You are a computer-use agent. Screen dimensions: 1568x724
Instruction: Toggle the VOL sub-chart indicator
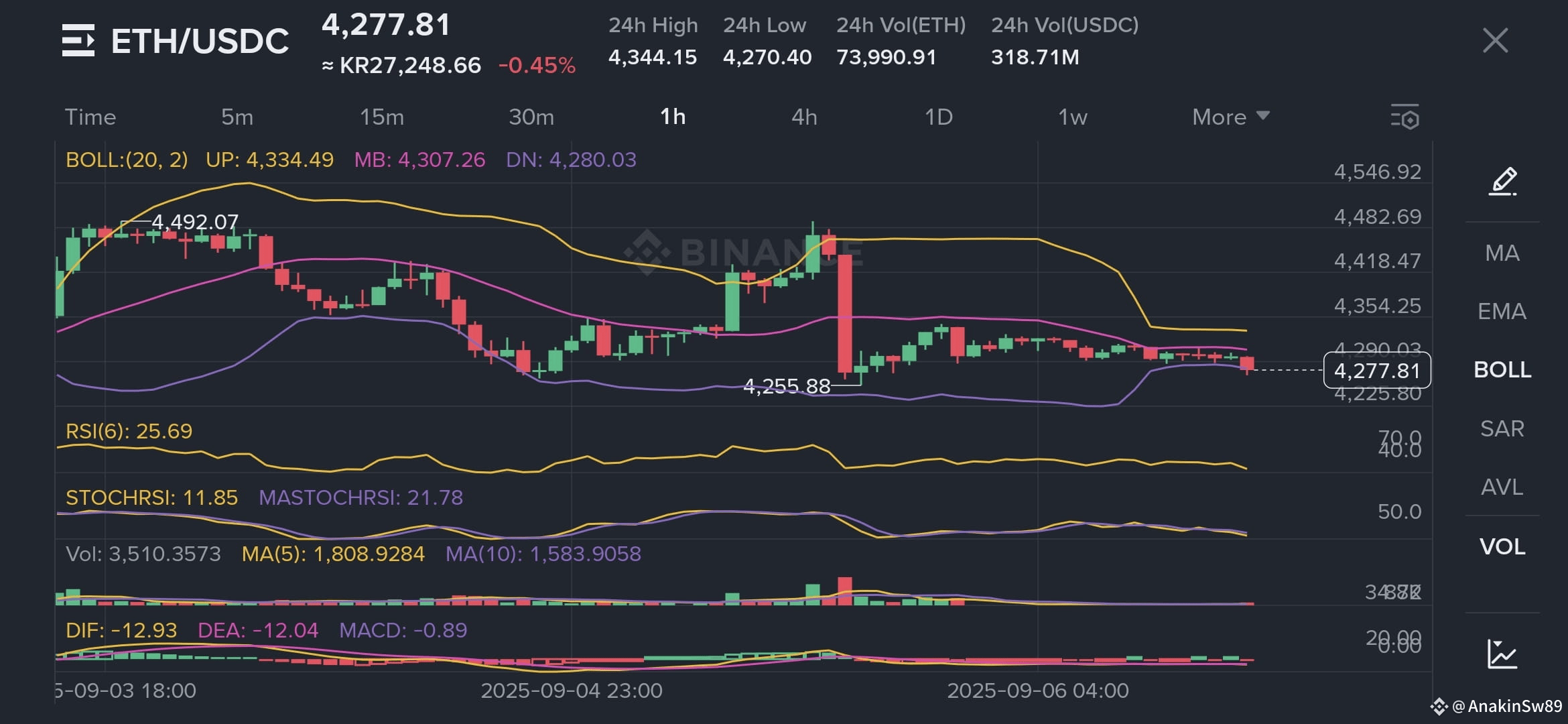click(1502, 546)
